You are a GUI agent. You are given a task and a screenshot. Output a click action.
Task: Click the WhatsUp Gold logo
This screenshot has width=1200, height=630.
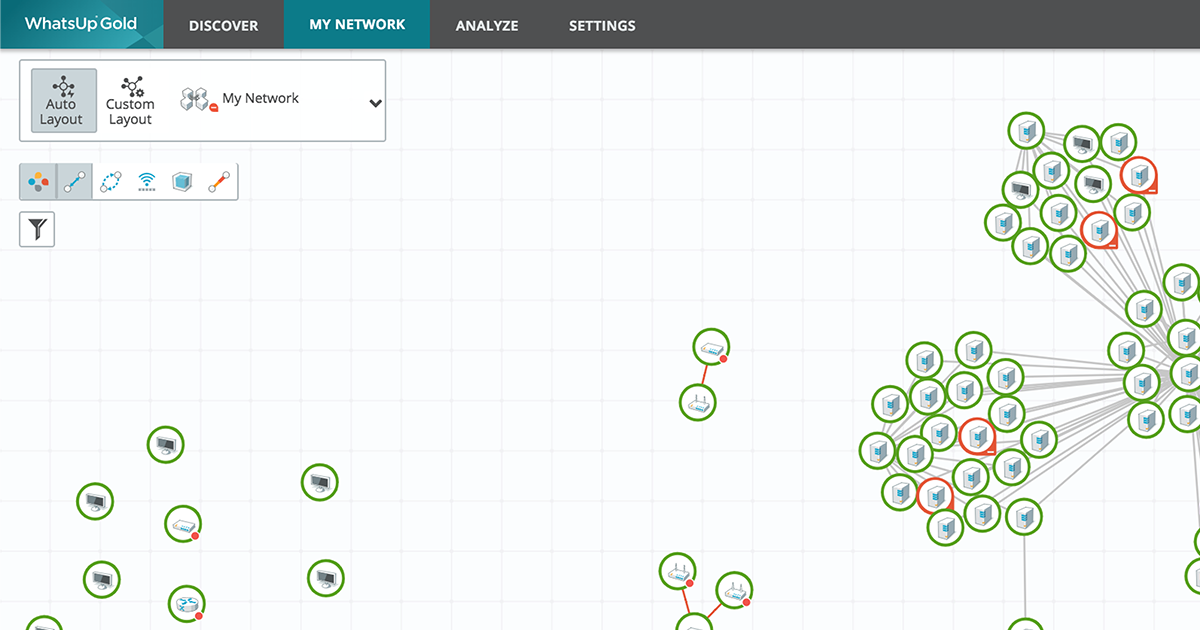click(81, 24)
